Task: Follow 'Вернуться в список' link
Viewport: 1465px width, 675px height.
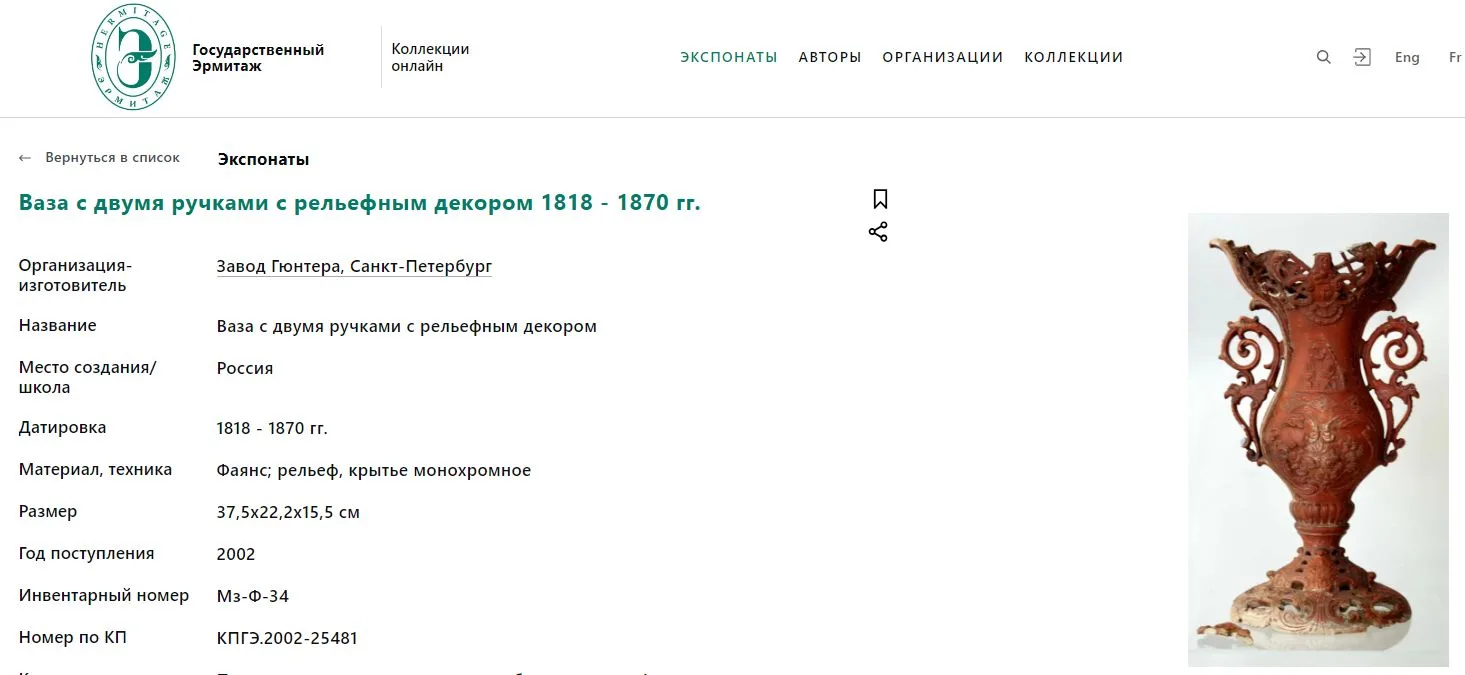Action: (113, 158)
